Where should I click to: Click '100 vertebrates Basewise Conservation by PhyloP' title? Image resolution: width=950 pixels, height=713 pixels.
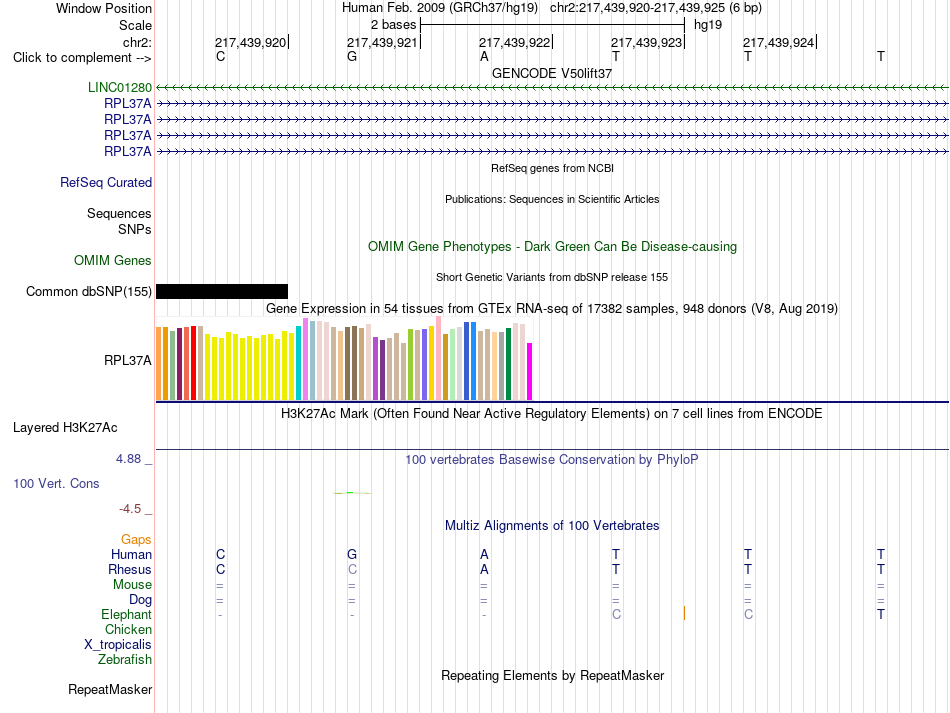pos(552,459)
